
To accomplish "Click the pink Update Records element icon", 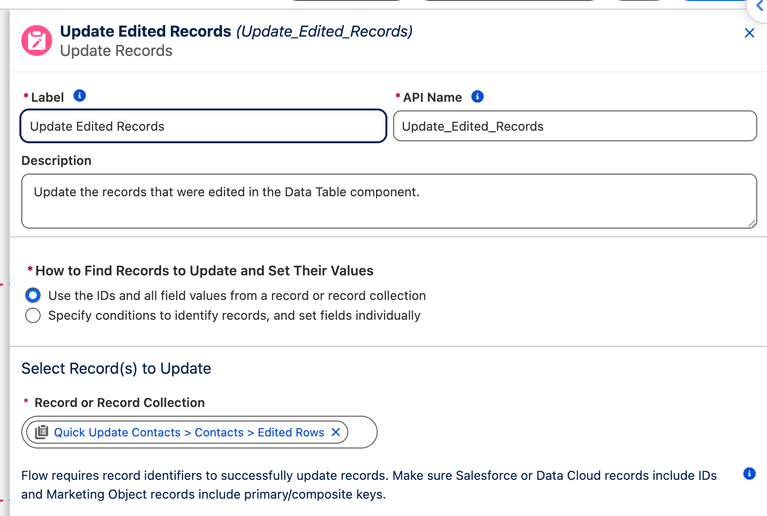I will pos(37,41).
